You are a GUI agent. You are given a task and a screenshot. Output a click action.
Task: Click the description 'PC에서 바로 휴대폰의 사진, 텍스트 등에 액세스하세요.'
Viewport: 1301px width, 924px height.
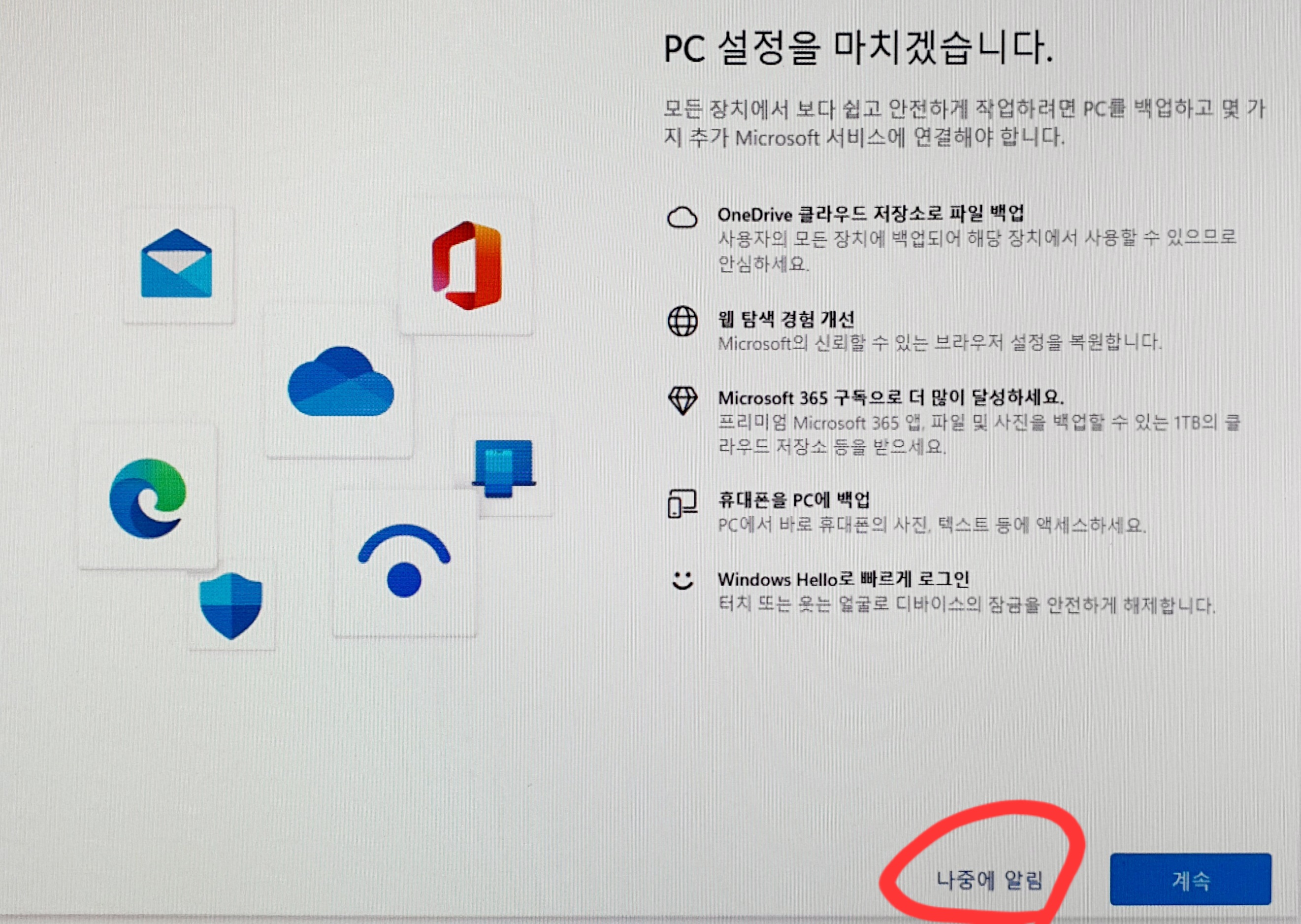pos(932,525)
